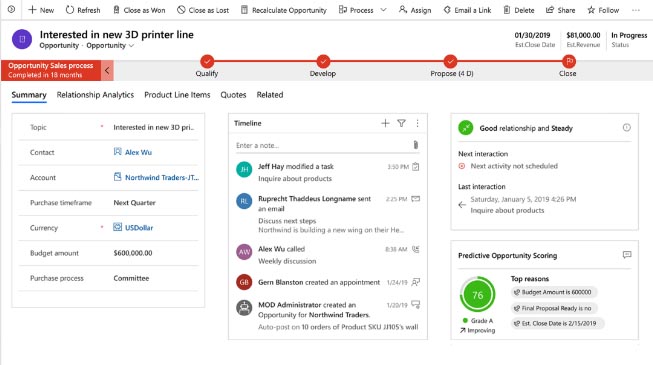Collapse the Opportunity Sales process panel
653x365 pixels.
pos(107,70)
